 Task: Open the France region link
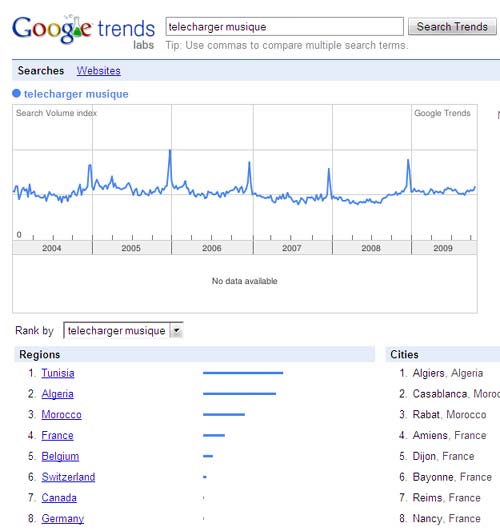[x=57, y=435]
